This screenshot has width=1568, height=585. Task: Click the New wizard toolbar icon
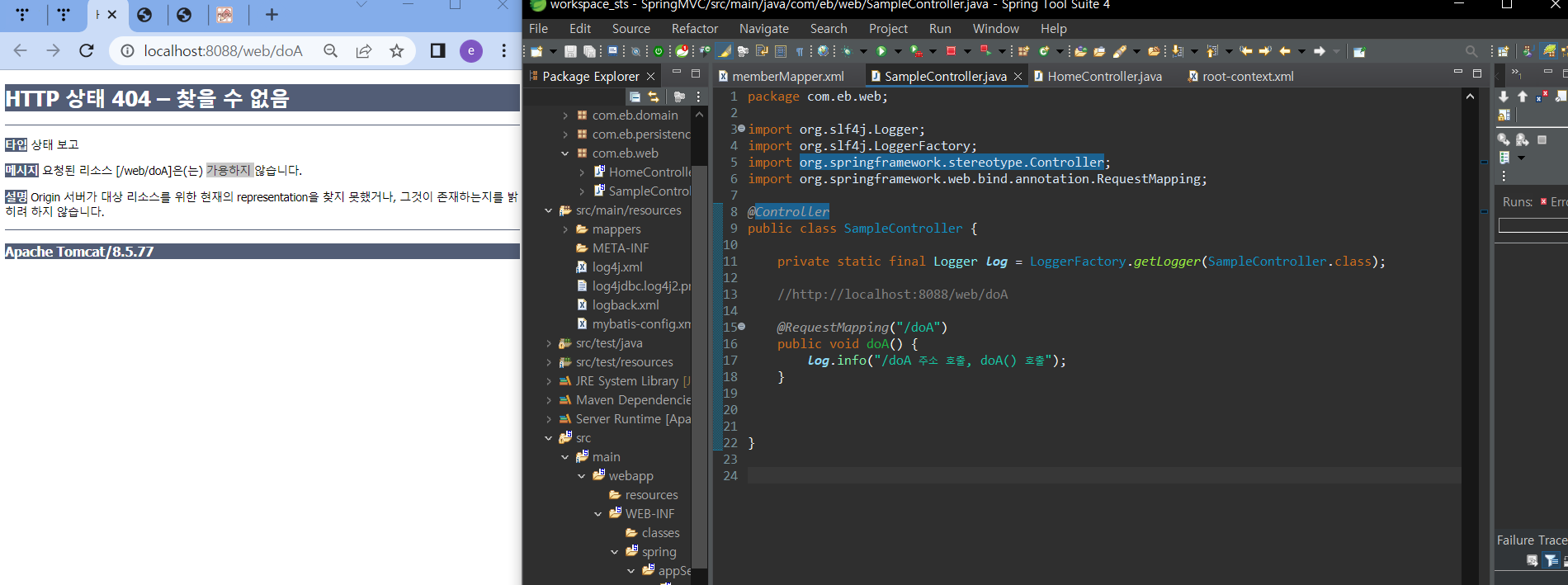tap(536, 51)
